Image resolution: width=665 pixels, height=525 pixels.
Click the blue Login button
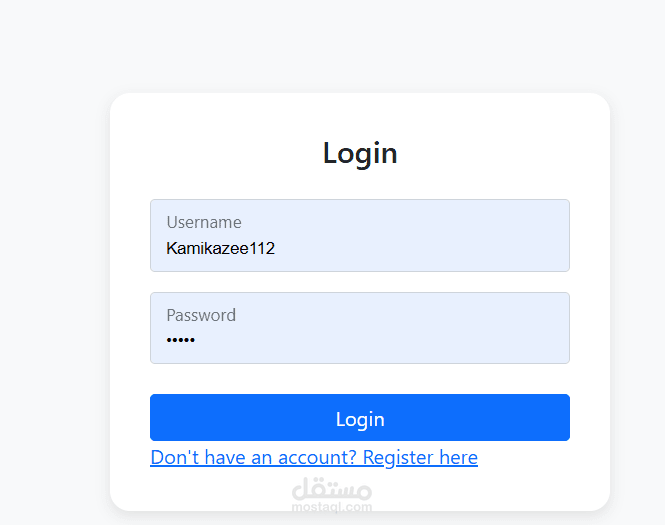[x=360, y=417]
